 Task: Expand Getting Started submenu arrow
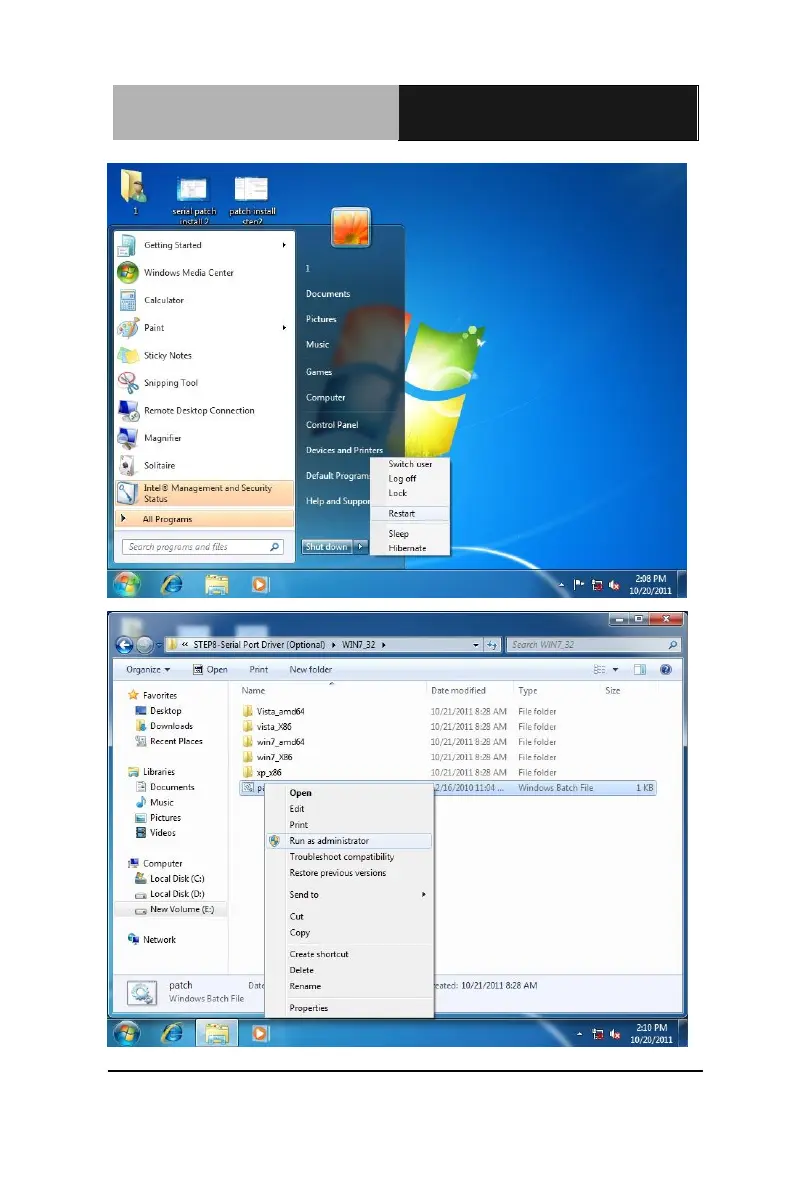(x=284, y=245)
